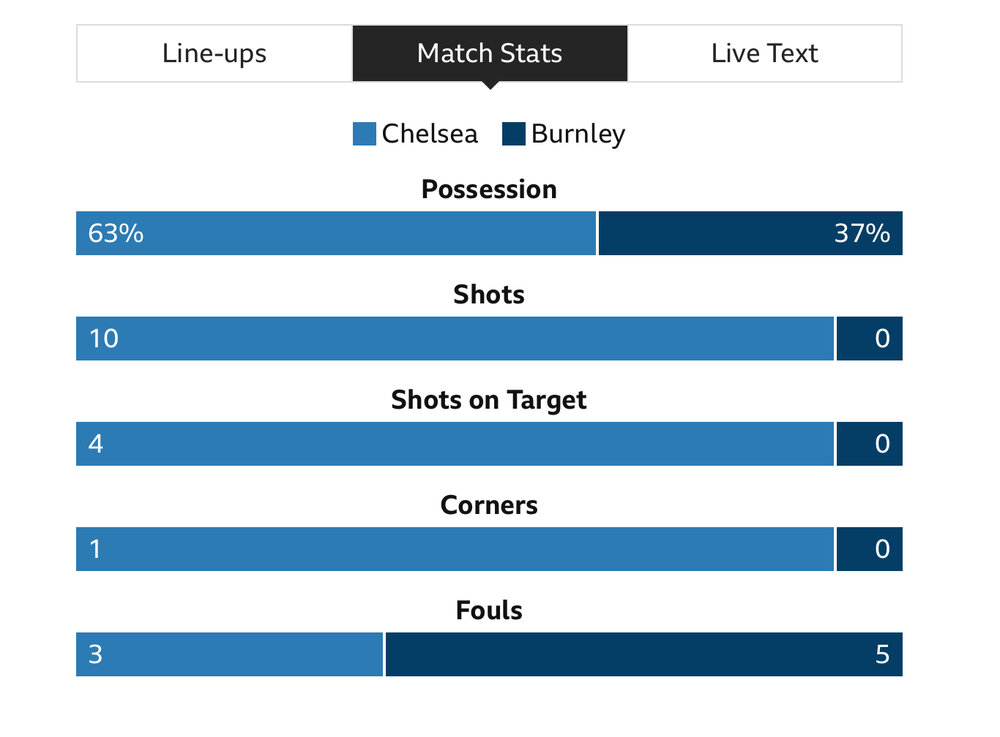Select the Match Stats tab
The width and height of the screenshot is (1000, 737).
[x=490, y=54]
